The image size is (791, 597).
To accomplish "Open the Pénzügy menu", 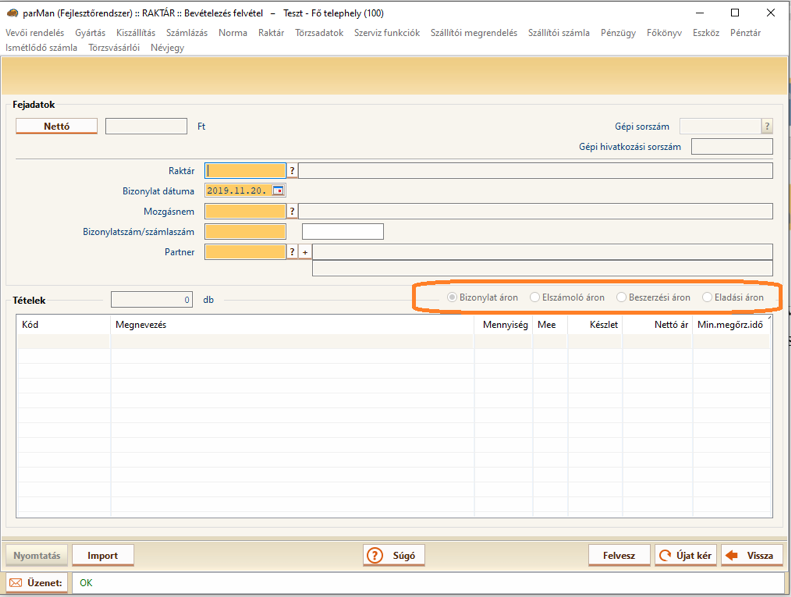I will point(618,33).
